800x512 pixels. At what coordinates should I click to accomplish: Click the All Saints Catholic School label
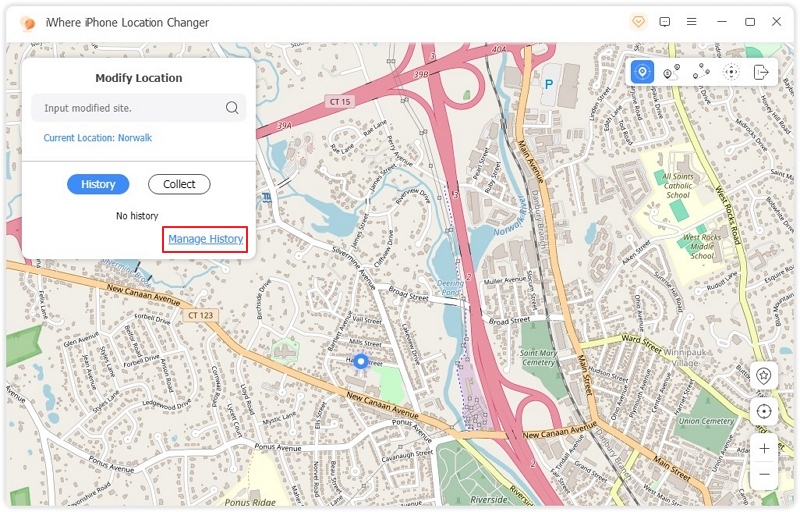tap(678, 186)
